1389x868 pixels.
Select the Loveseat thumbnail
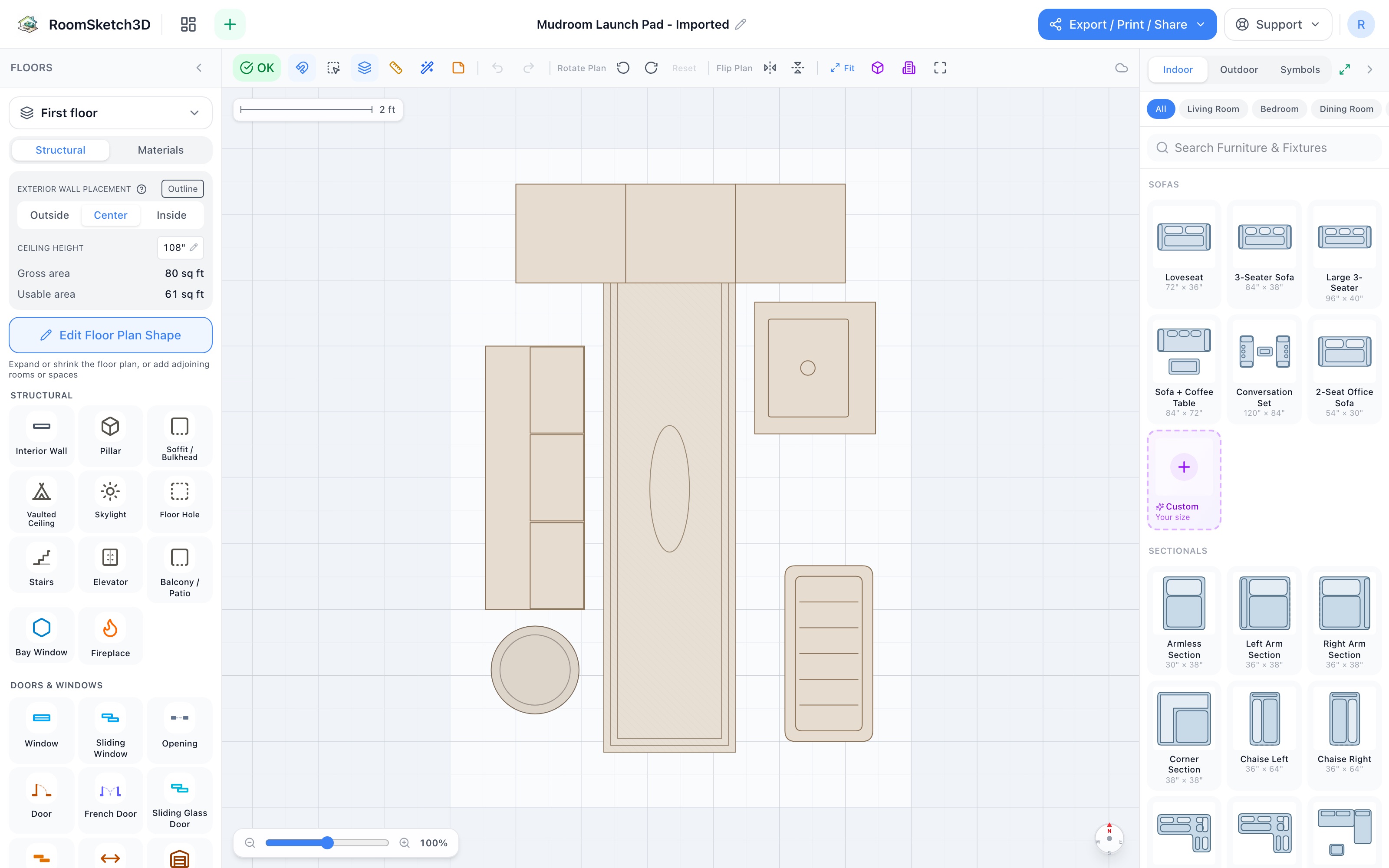[x=1184, y=238]
